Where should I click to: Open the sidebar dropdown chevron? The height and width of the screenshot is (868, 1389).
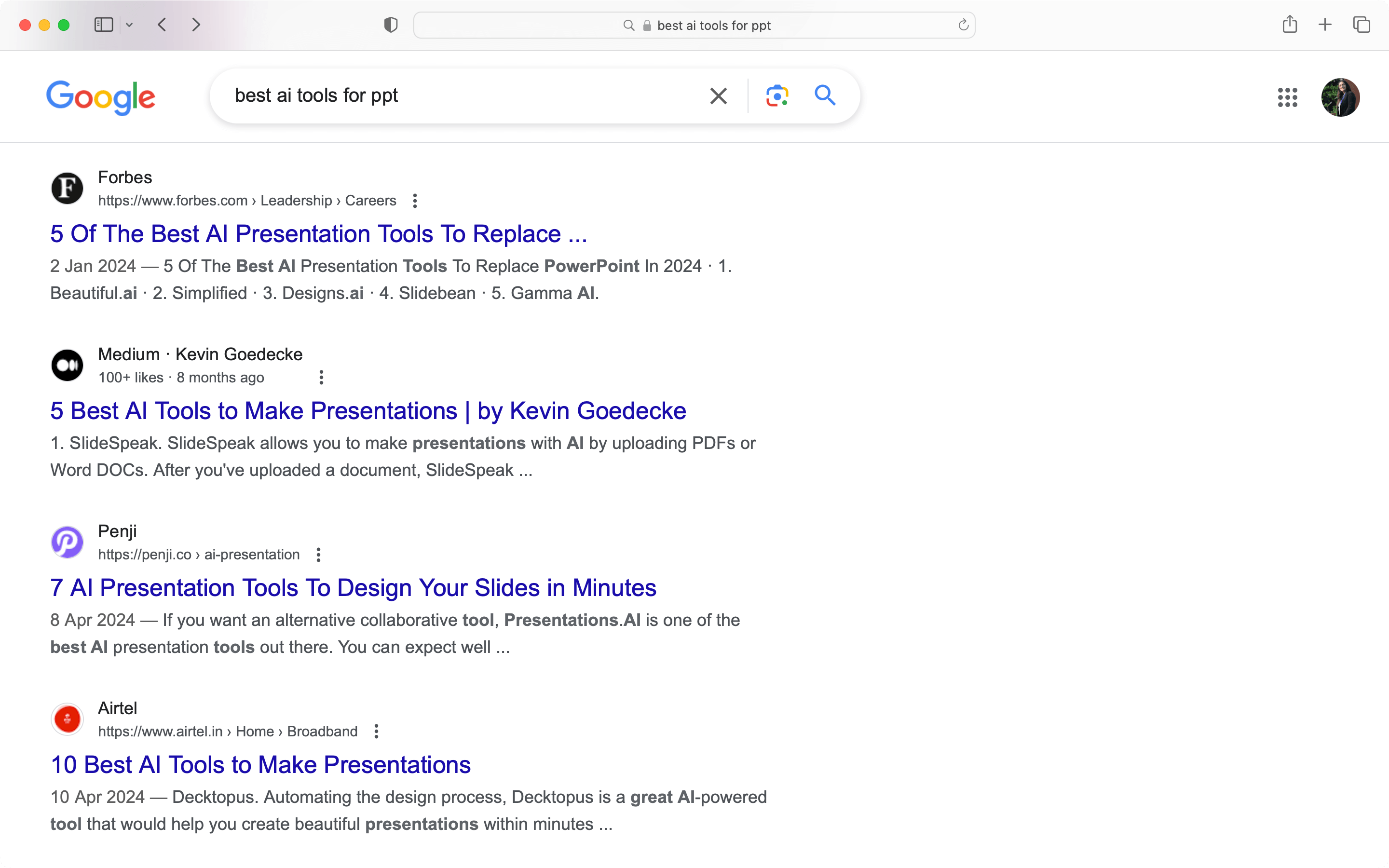(129, 25)
